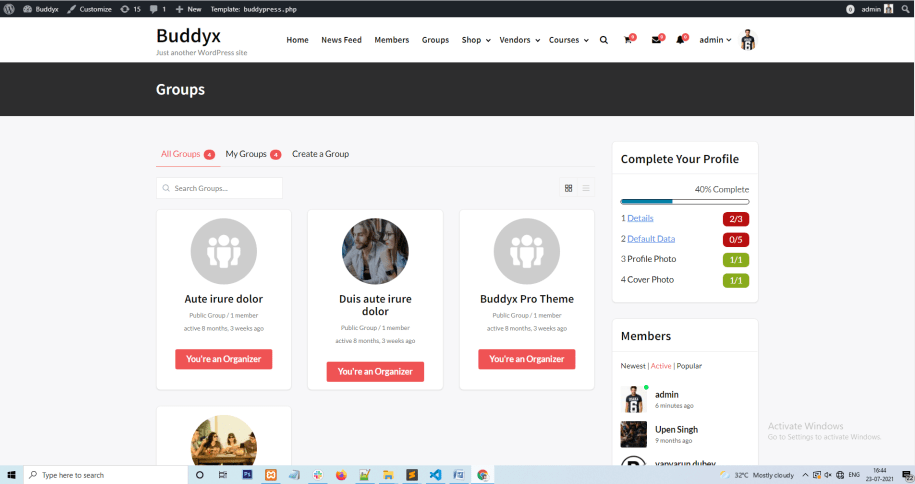Open the Groups nav link
Screen dimensions: 915x484
[435, 40]
